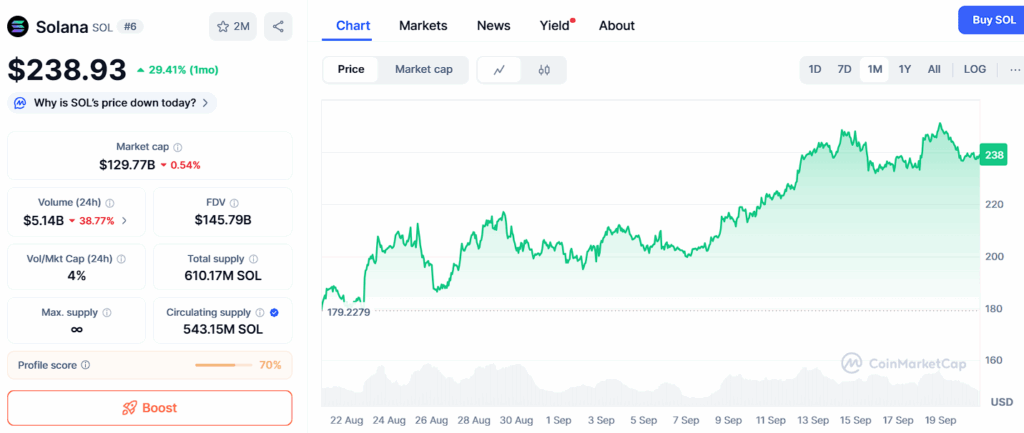The width and height of the screenshot is (1024, 433).
Task: Open the Markets tab
Action: (x=423, y=25)
